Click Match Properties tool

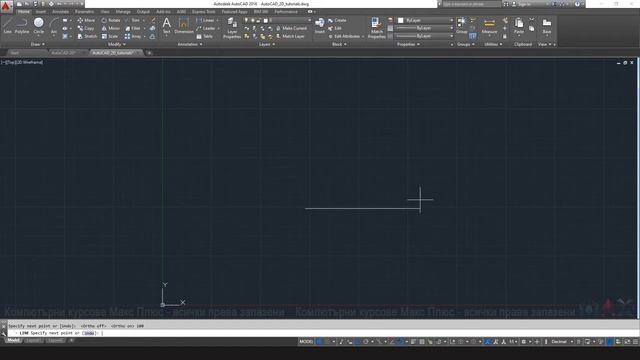376,28
